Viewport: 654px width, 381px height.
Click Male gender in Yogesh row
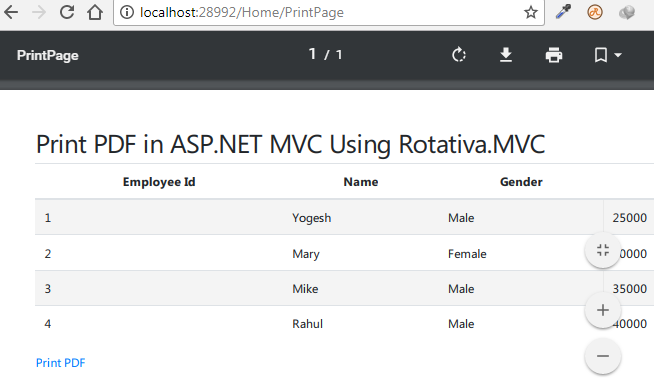[461, 218]
